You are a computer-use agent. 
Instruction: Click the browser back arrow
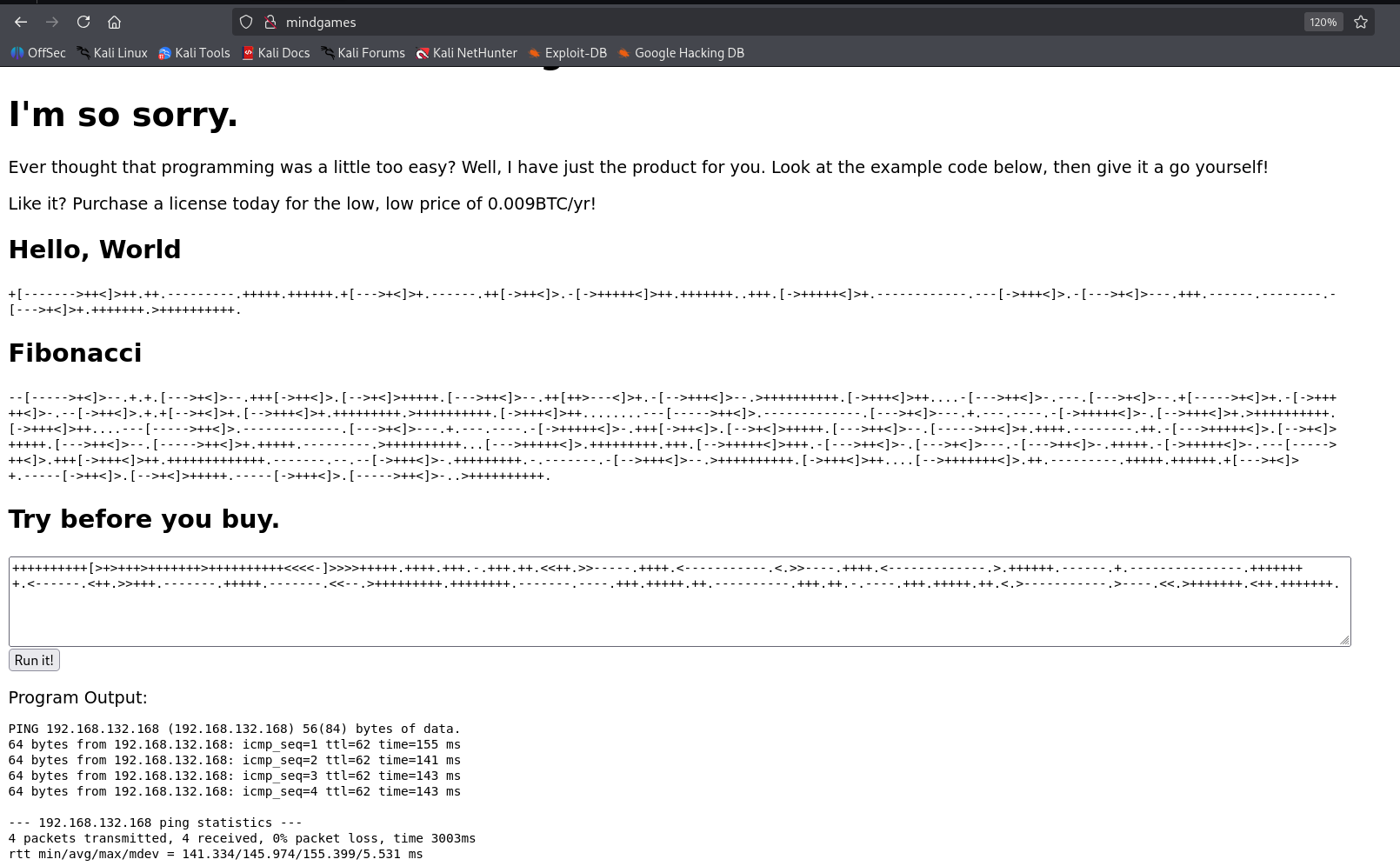click(21, 22)
